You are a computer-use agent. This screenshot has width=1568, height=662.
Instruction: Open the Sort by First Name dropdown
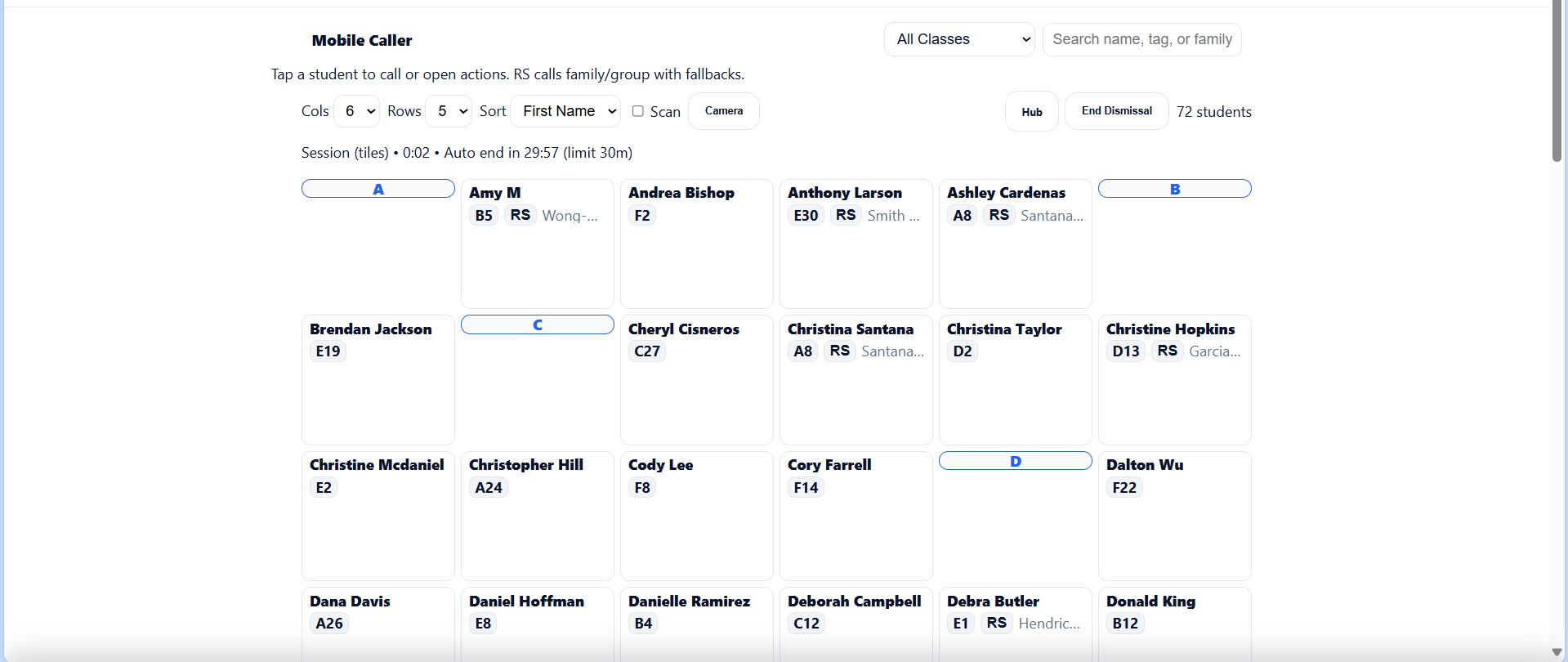pyautogui.click(x=566, y=111)
